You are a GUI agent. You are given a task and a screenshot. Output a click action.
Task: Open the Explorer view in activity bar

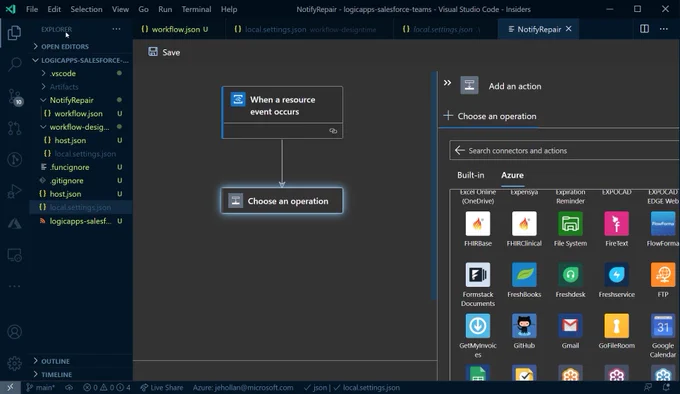(x=14, y=33)
